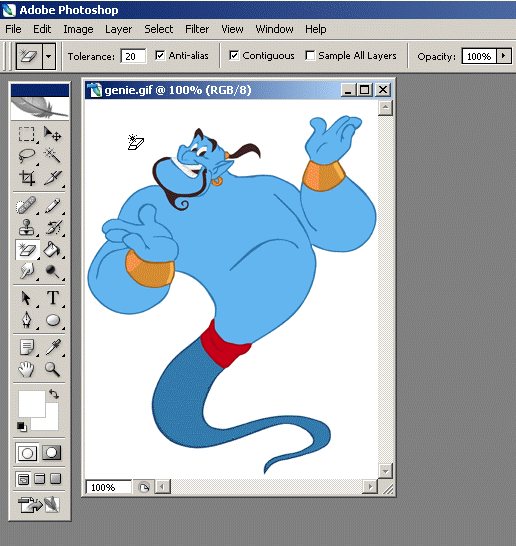Select the Pen tool

tap(27, 320)
